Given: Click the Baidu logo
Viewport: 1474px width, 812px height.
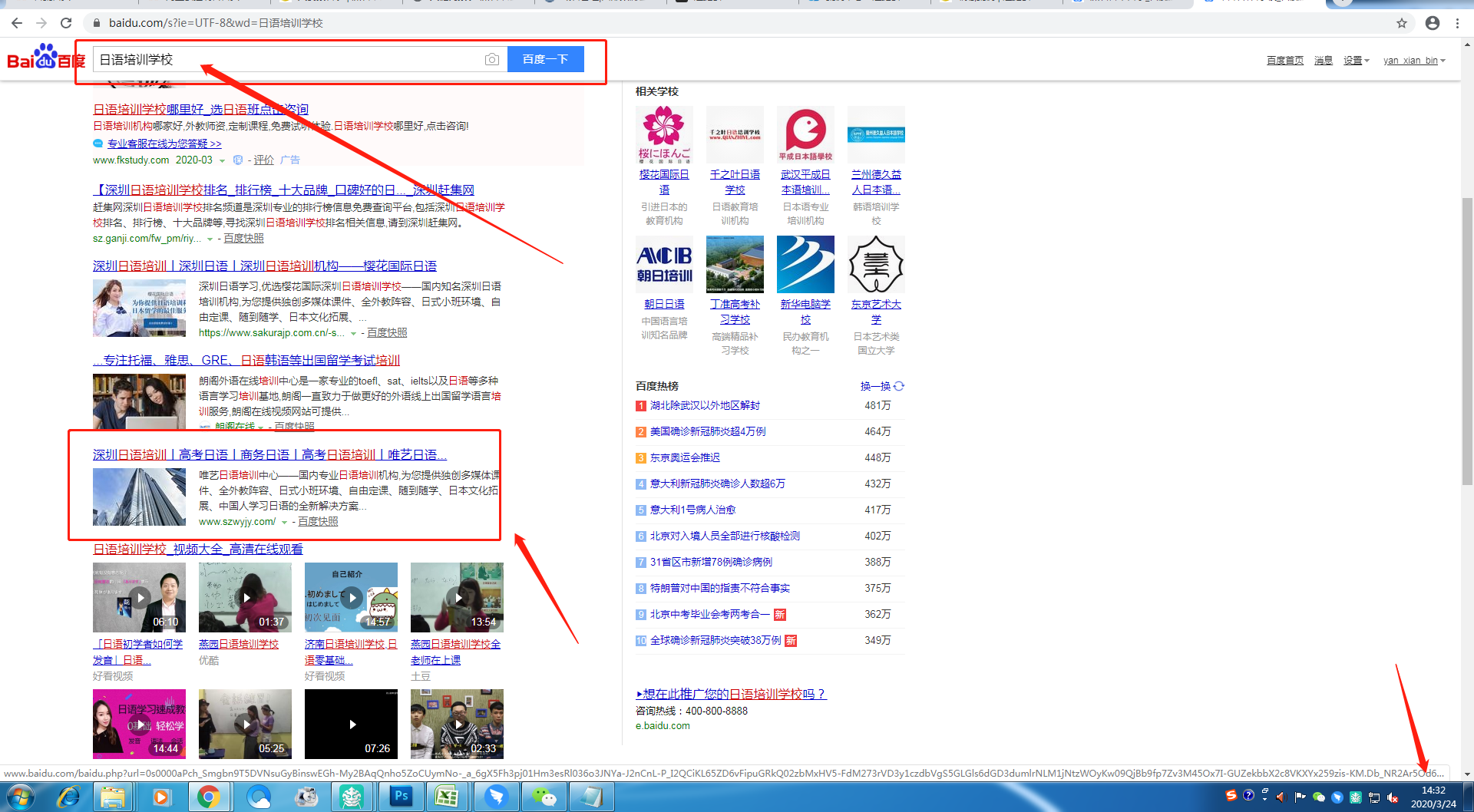Looking at the screenshot, I should pyautogui.click(x=46, y=57).
